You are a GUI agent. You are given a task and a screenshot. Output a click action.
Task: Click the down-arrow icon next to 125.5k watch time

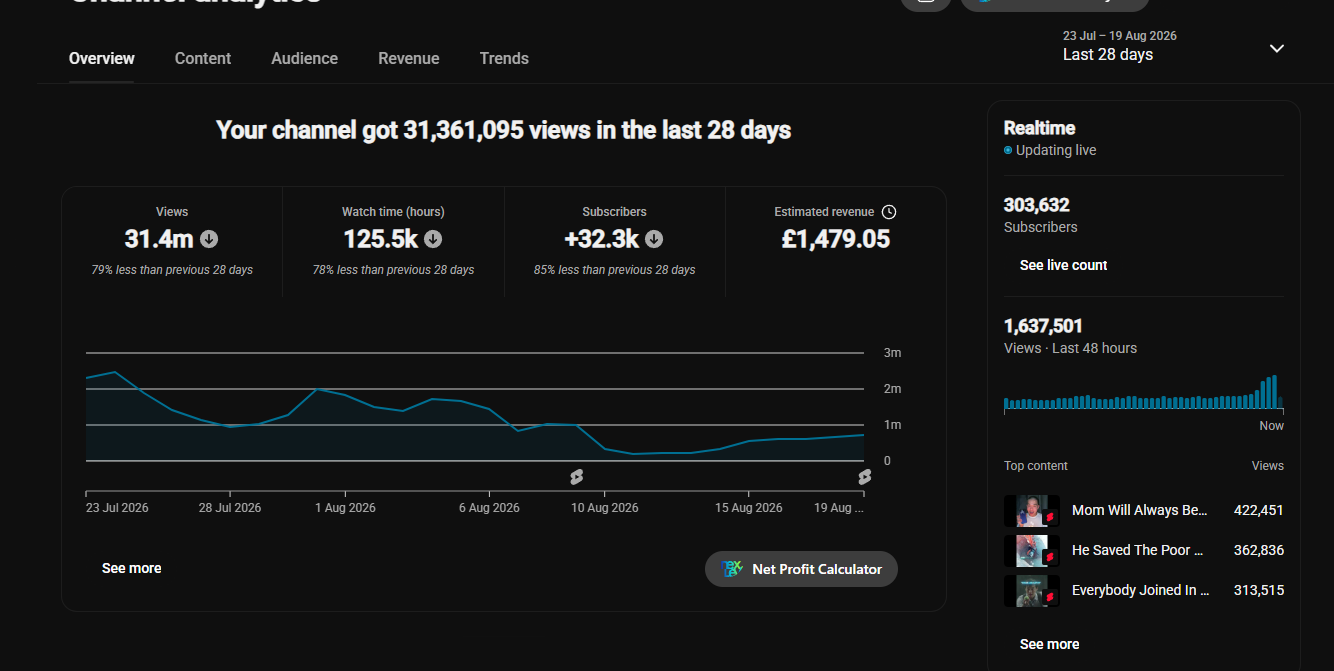coord(433,239)
